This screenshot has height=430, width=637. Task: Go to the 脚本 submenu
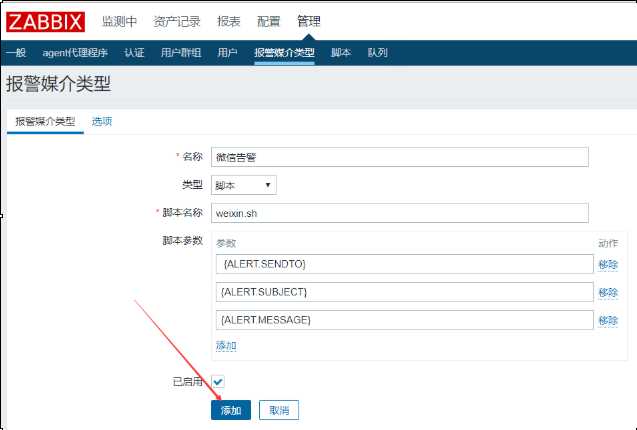341,52
